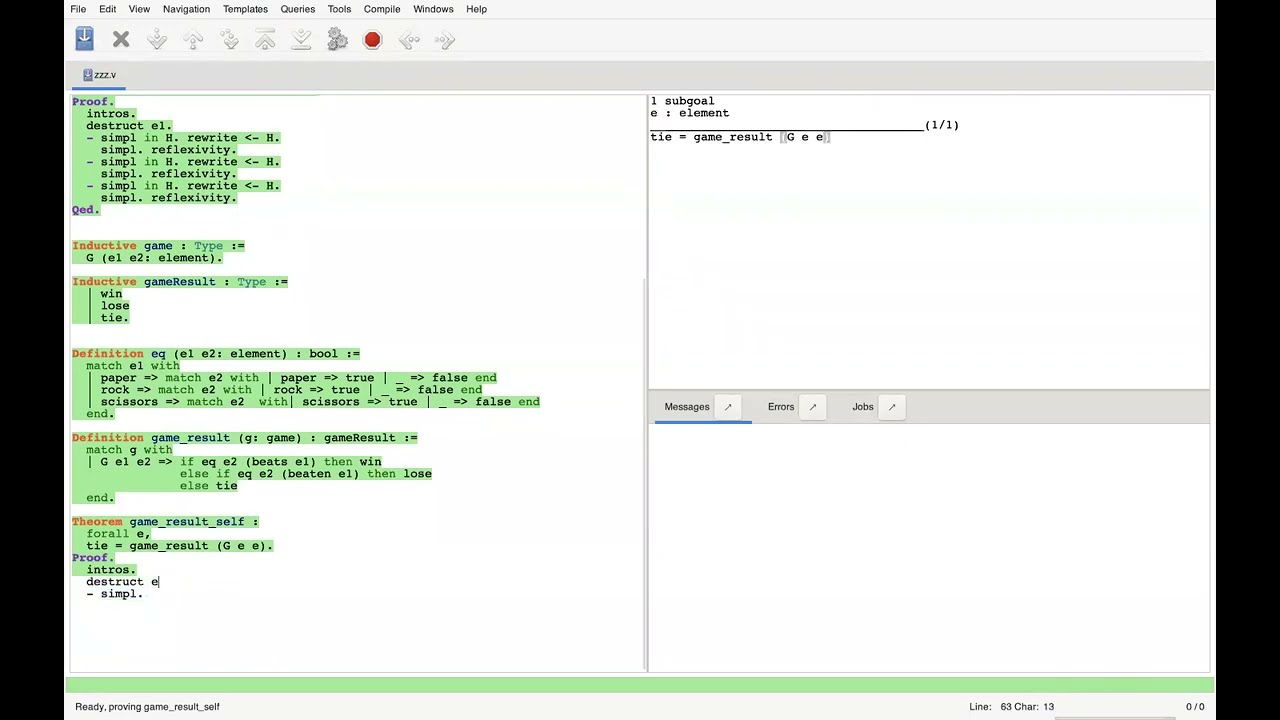Detach the Errors panel via its arrow icon
Viewport: 1280px width, 720px height.
coord(812,407)
